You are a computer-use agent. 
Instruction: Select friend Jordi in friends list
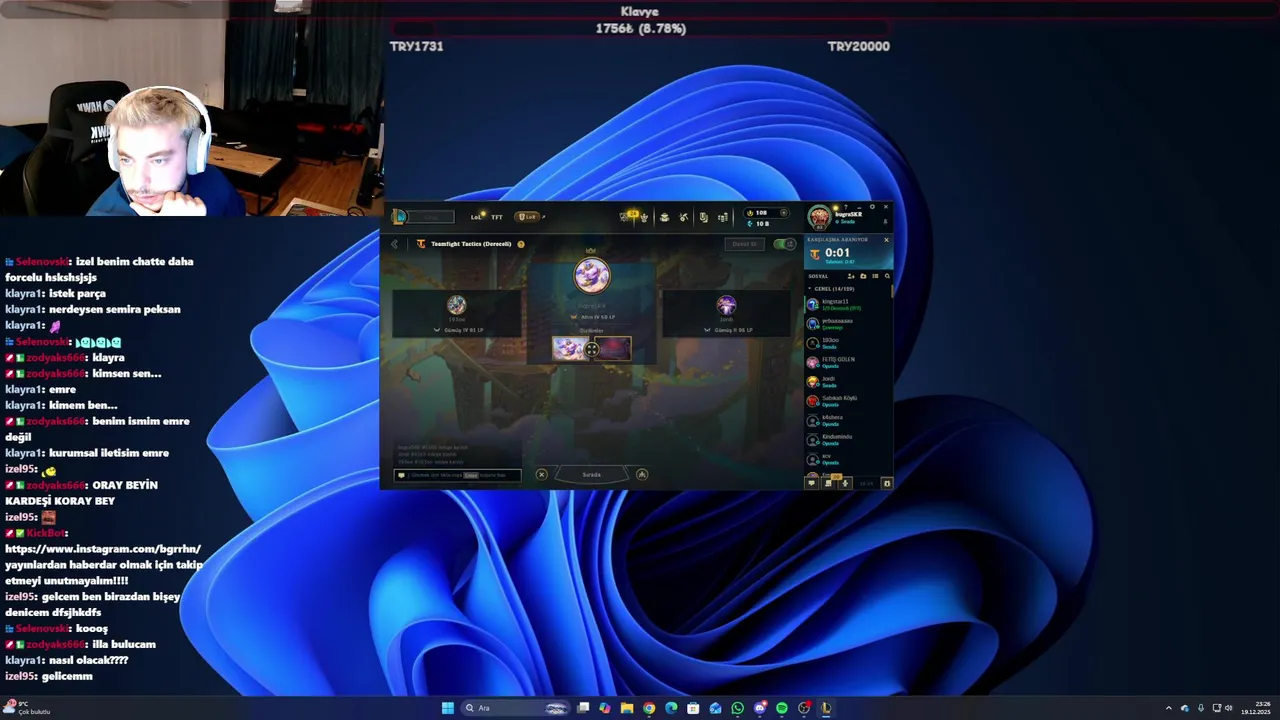coord(847,382)
